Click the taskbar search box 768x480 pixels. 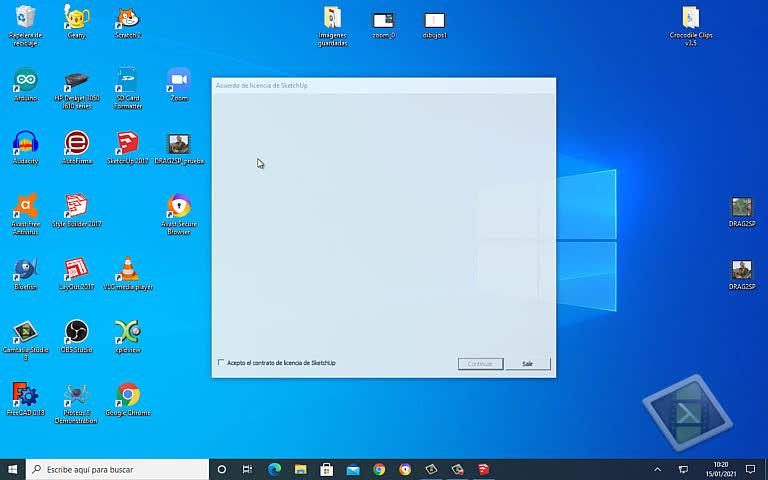pos(118,469)
